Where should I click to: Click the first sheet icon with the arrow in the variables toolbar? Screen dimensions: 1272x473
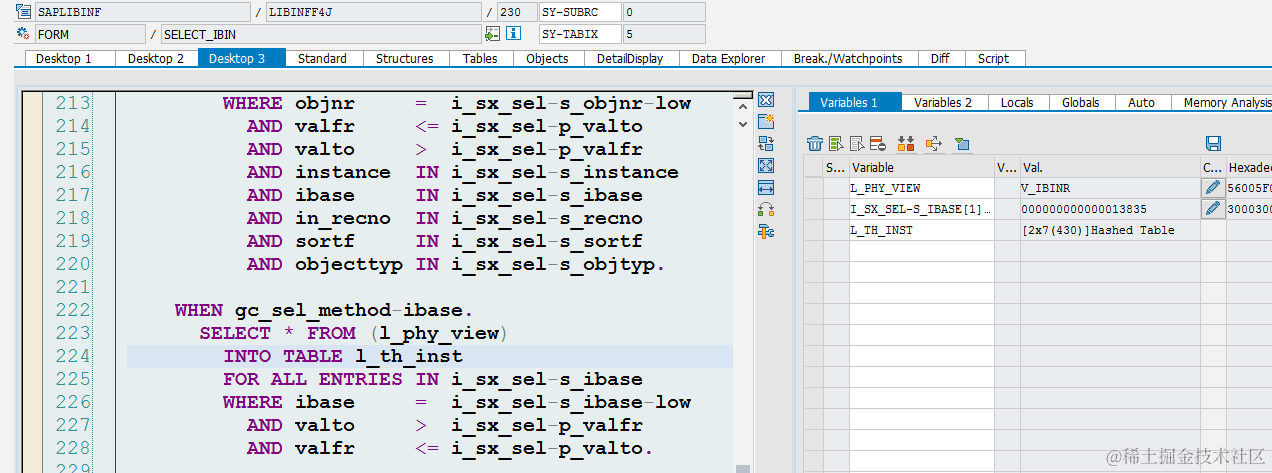point(836,144)
